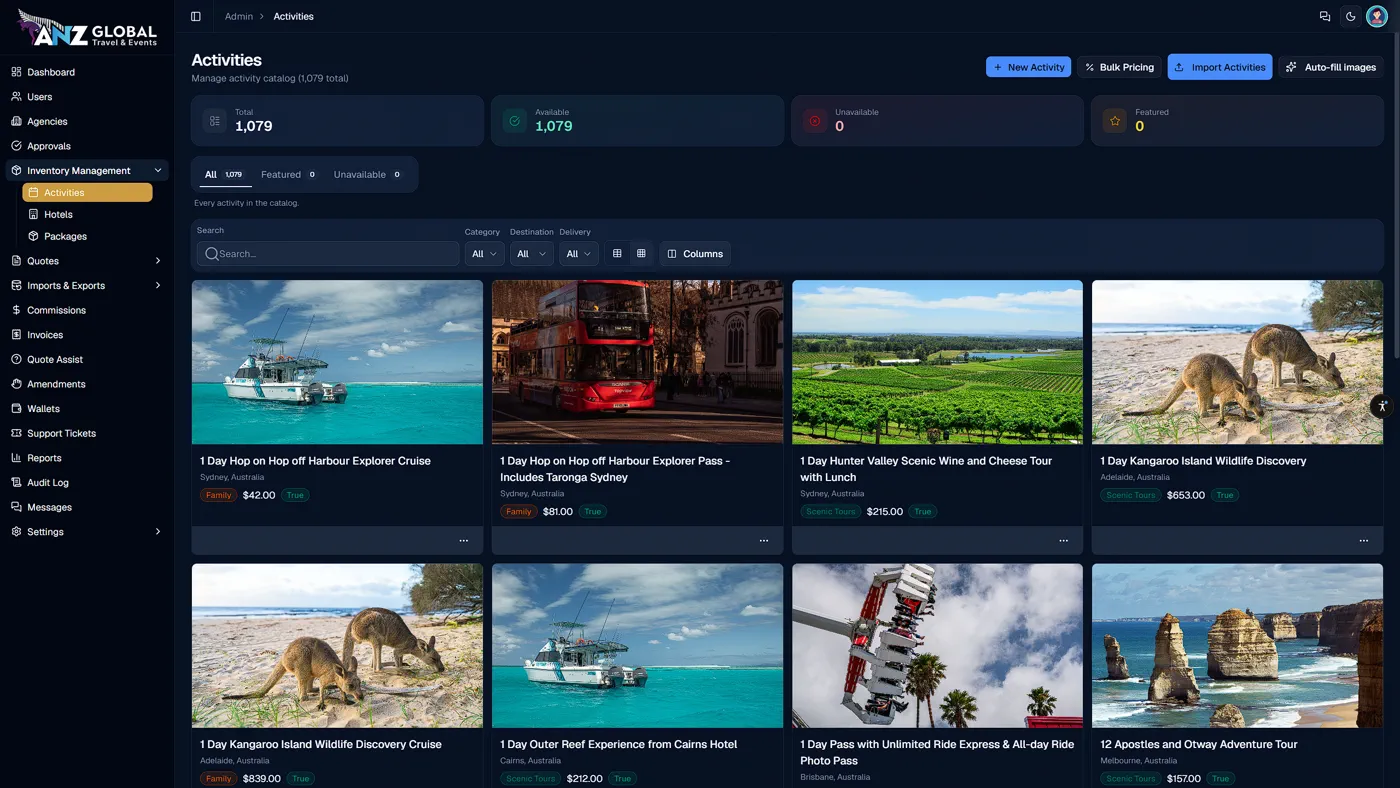
Task: Click Import Activities button
Action: (x=1220, y=67)
